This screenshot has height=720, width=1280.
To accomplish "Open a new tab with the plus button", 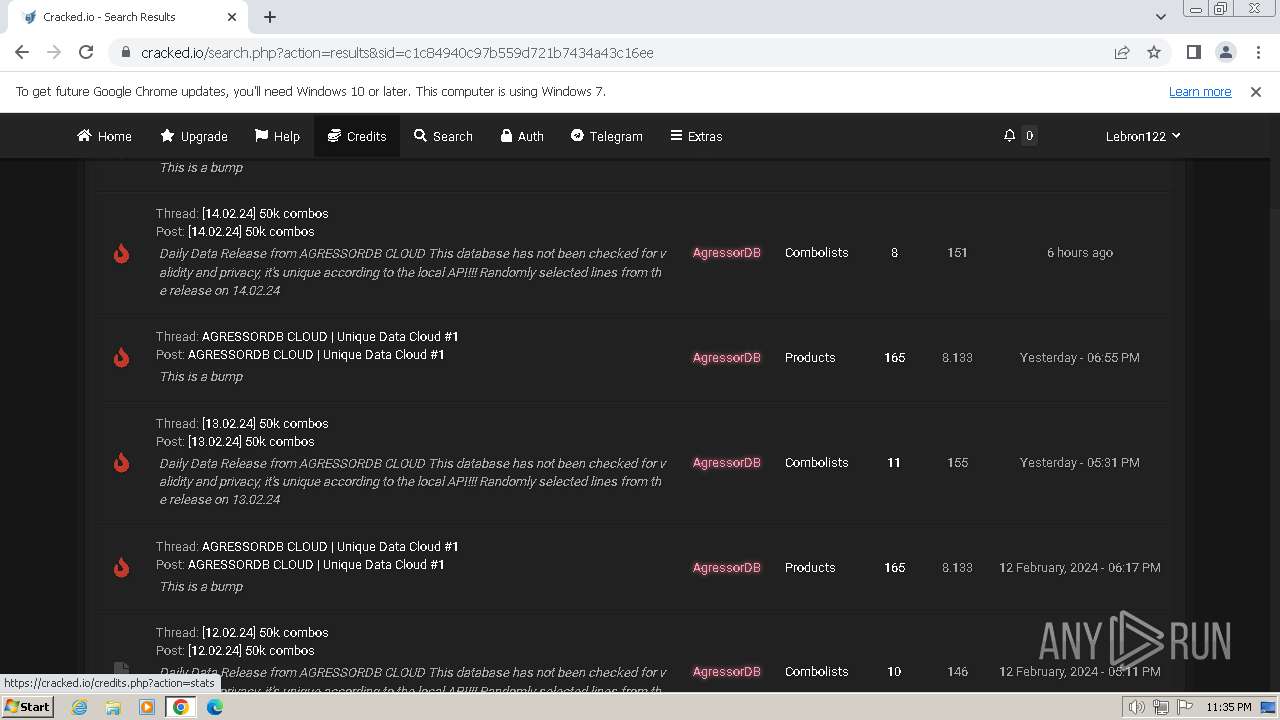I will 270,17.
